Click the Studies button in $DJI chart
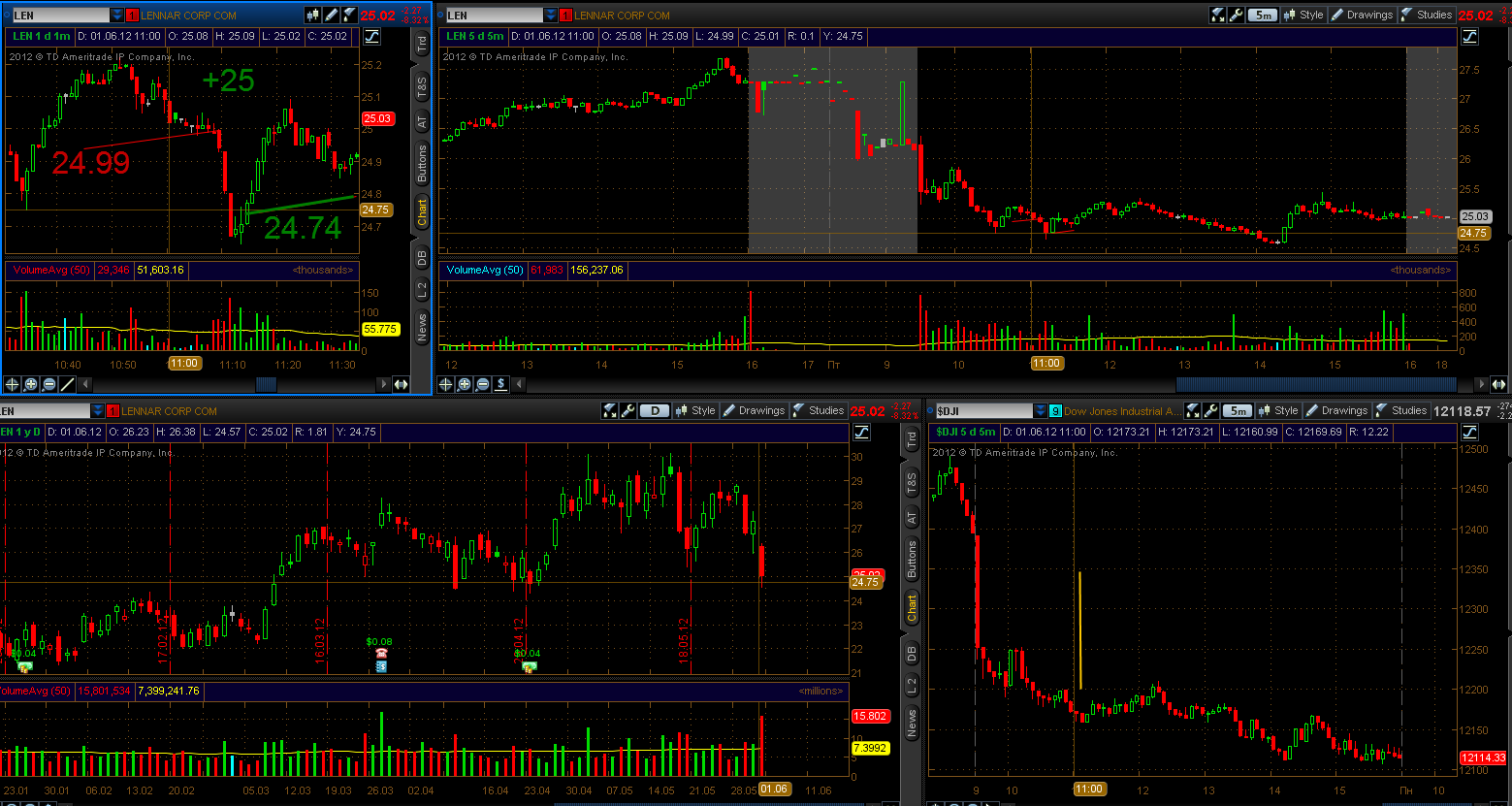The height and width of the screenshot is (806, 1512). [x=1400, y=410]
